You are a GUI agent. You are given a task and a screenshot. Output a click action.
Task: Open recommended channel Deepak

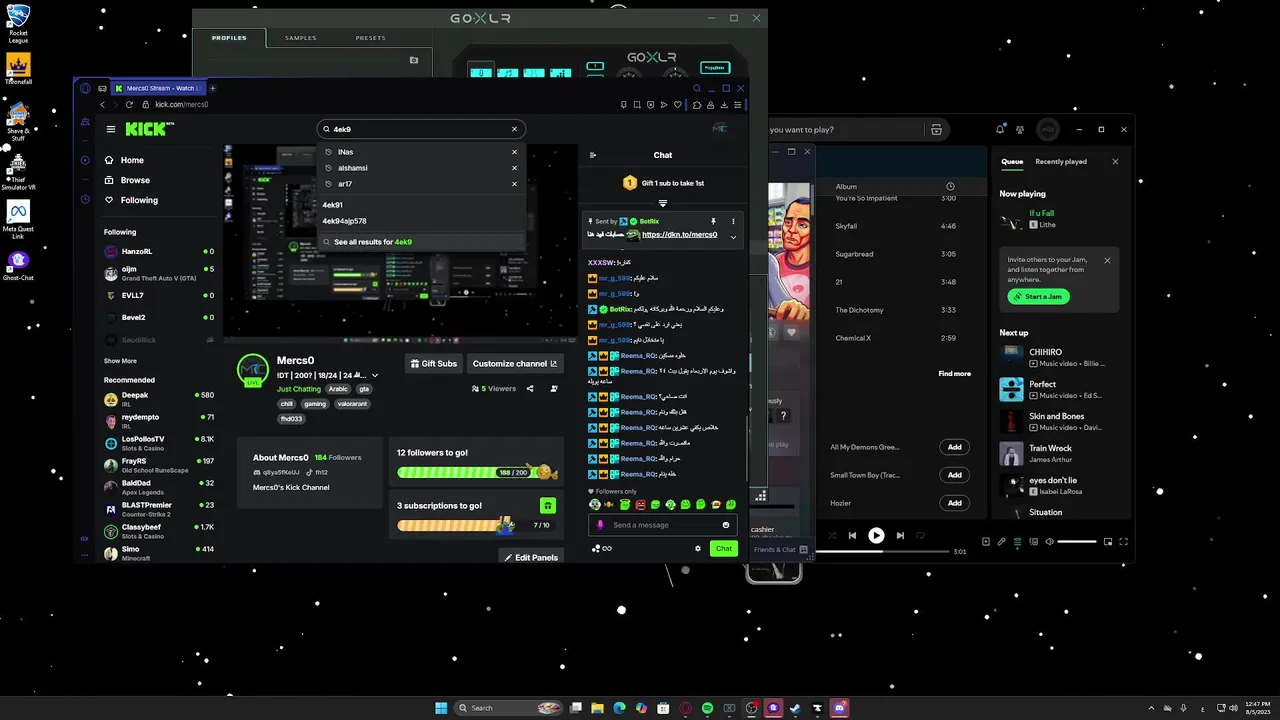pos(158,399)
